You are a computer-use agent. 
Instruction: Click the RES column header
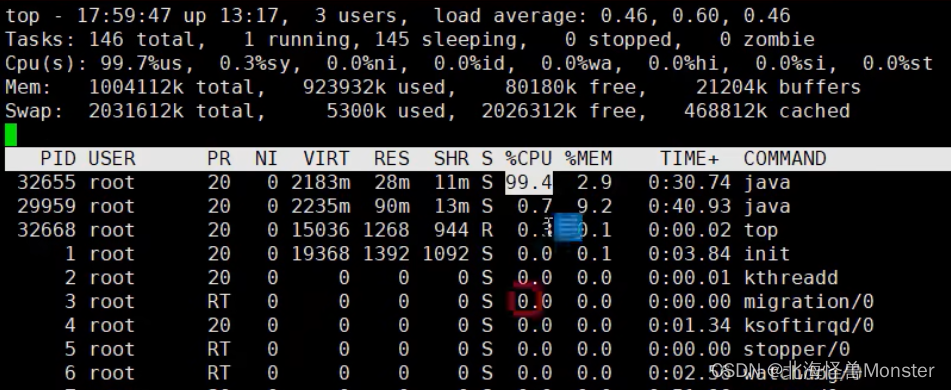pyautogui.click(x=392, y=159)
